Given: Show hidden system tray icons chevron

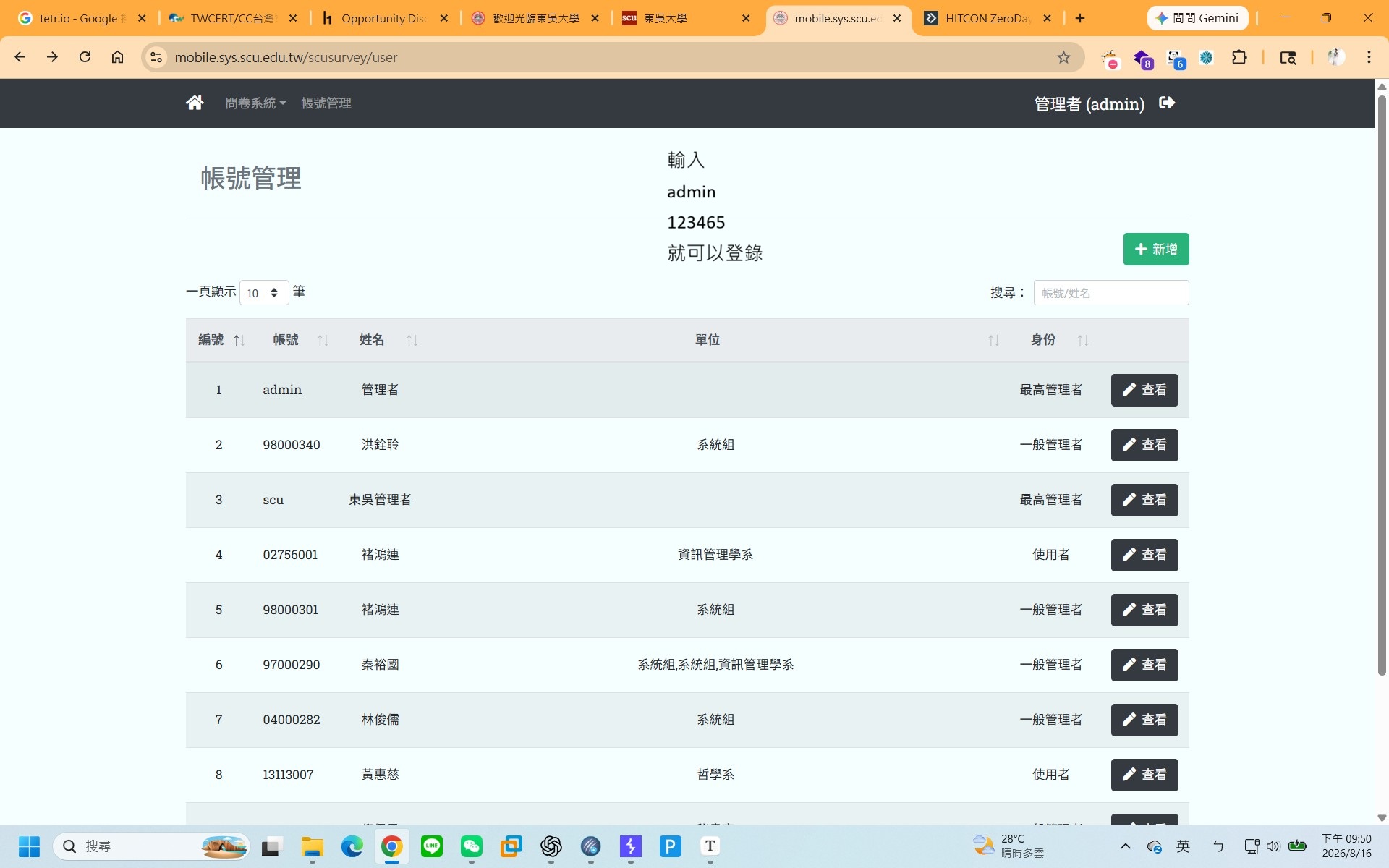Looking at the screenshot, I should coord(1125,846).
